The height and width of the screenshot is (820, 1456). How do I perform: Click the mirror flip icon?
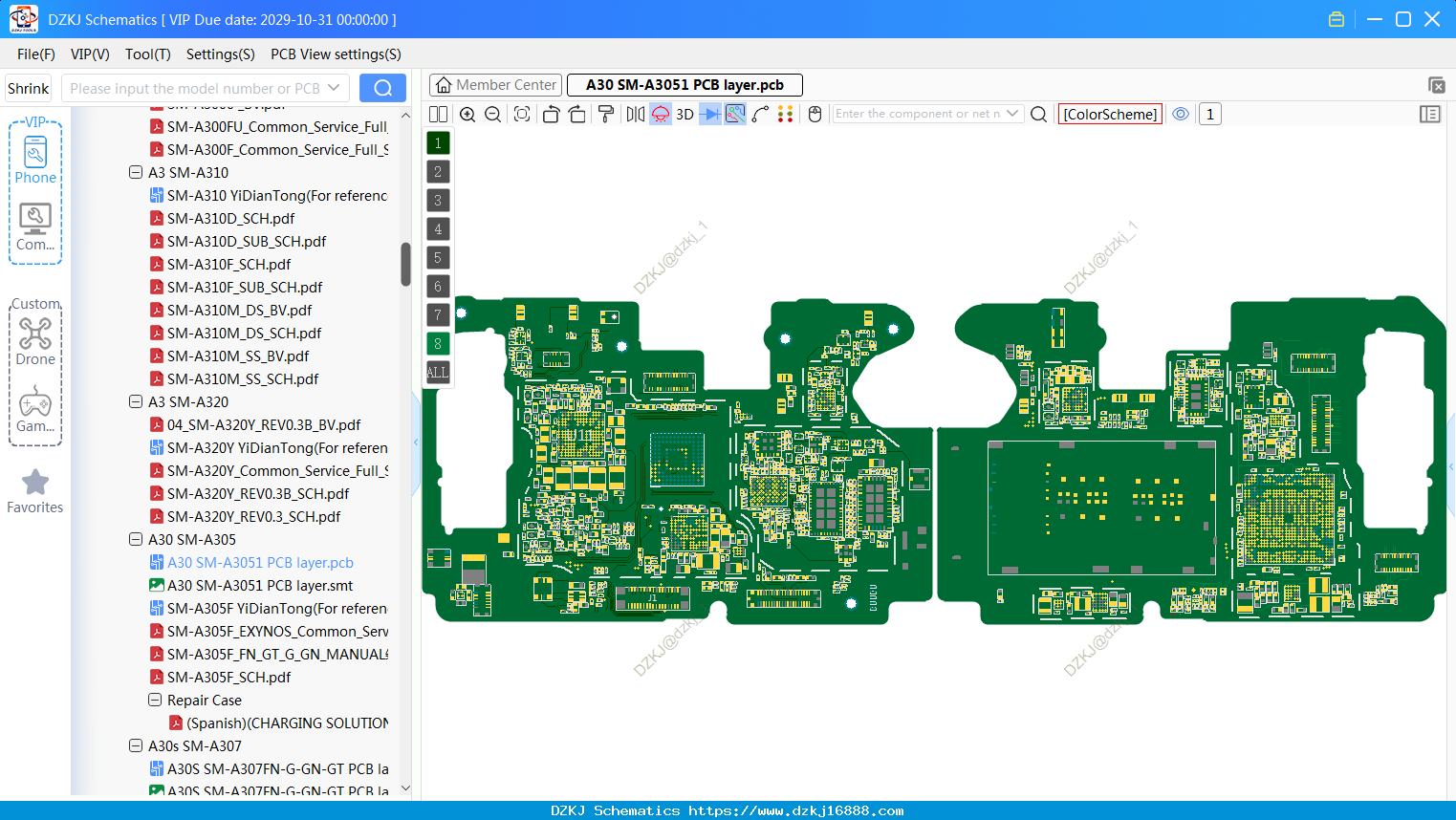636,115
